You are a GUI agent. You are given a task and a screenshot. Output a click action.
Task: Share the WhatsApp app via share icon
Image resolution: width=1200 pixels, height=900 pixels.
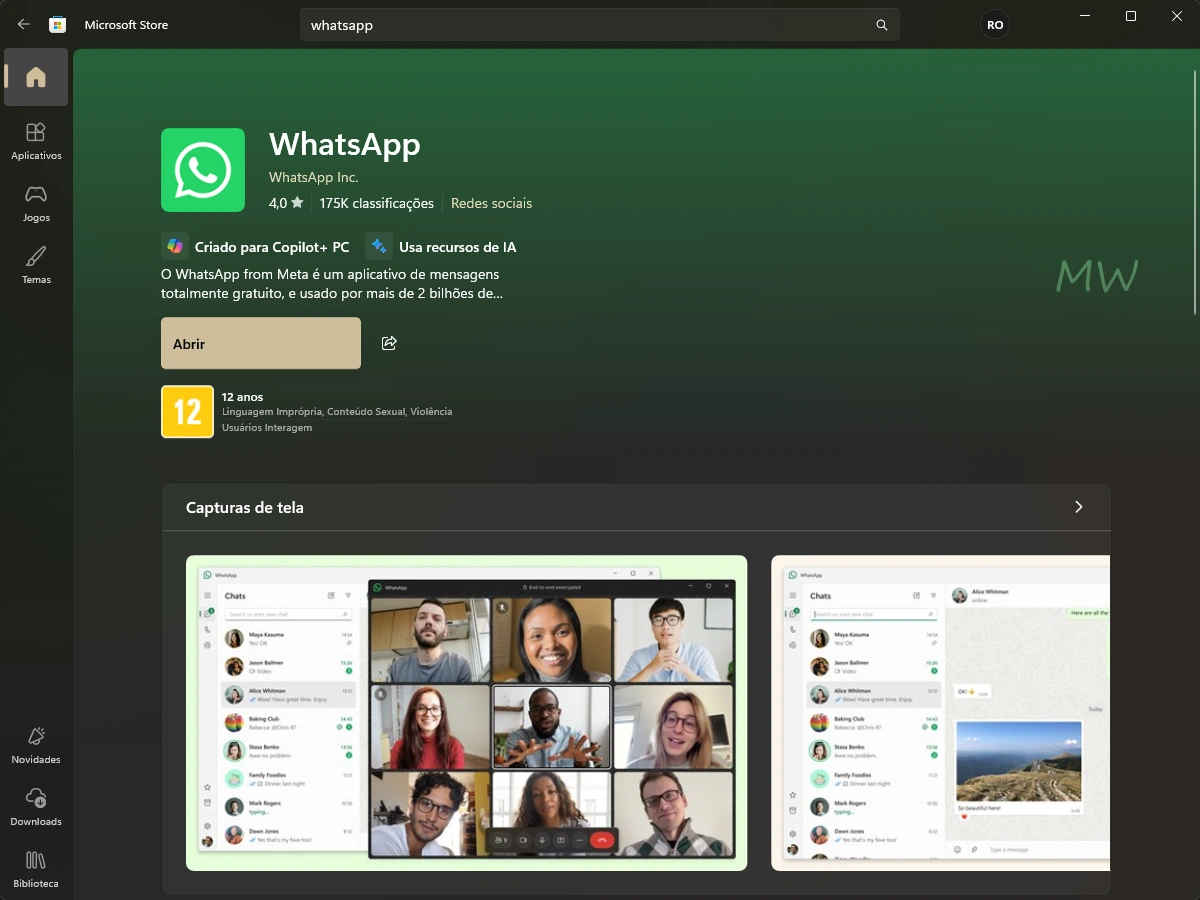[389, 343]
